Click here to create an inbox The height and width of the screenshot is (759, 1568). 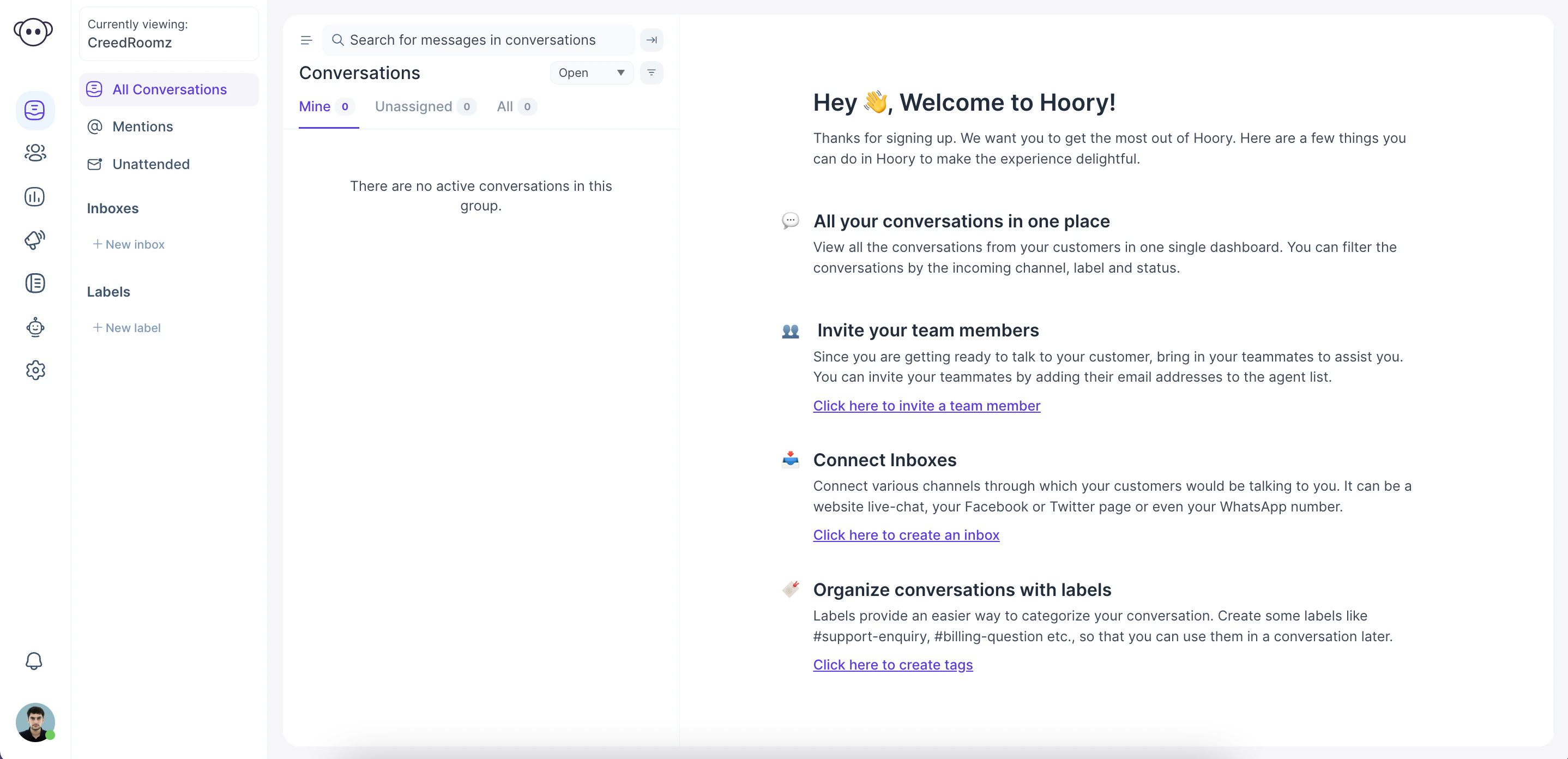pyautogui.click(x=906, y=534)
